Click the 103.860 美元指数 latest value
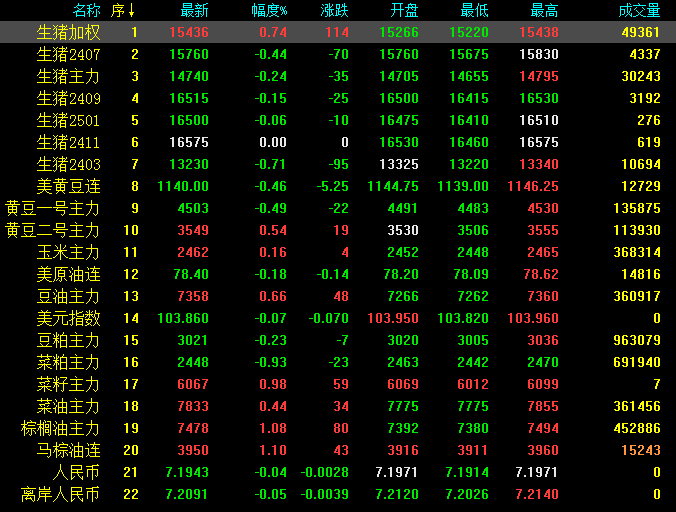This screenshot has height=512, width=676. pyautogui.click(x=183, y=318)
